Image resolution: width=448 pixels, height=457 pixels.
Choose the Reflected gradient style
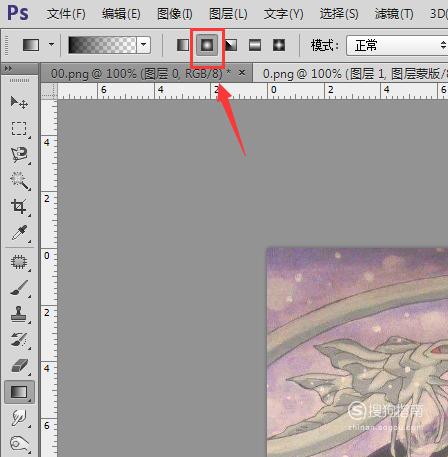click(255, 45)
